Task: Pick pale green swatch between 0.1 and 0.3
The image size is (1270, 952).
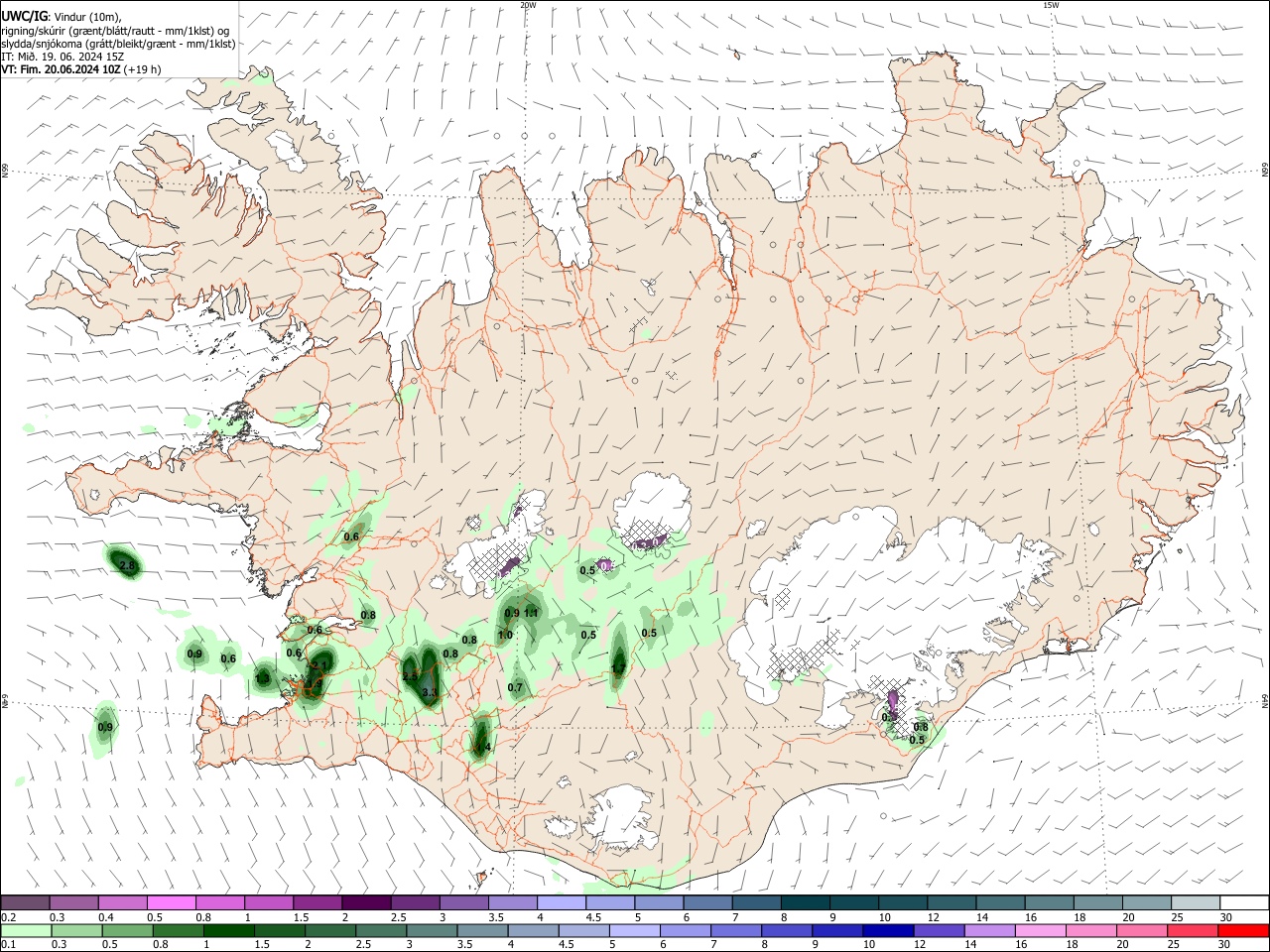Action: [25, 930]
